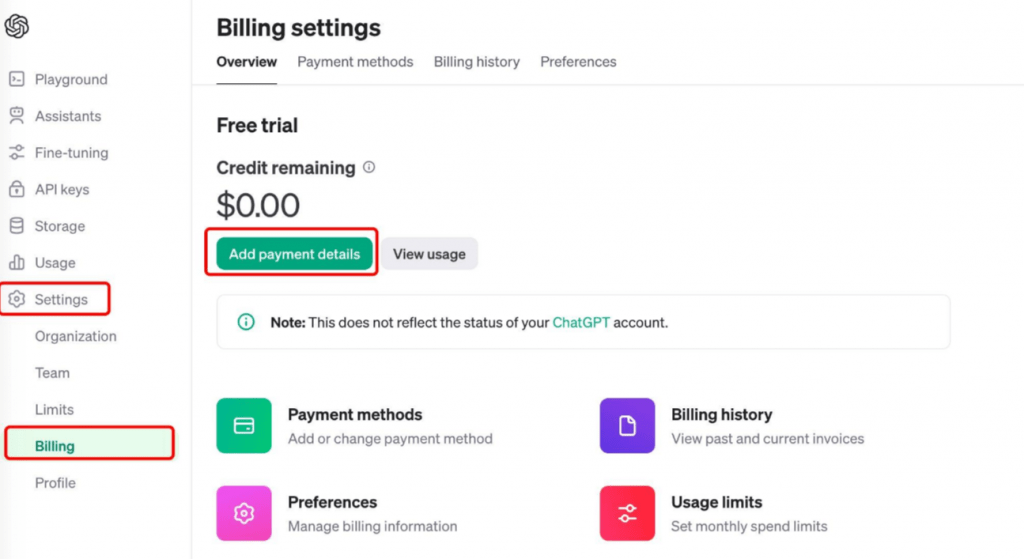The image size is (1024, 559).
Task: Open the API keys lock icon
Action: [x=17, y=189]
